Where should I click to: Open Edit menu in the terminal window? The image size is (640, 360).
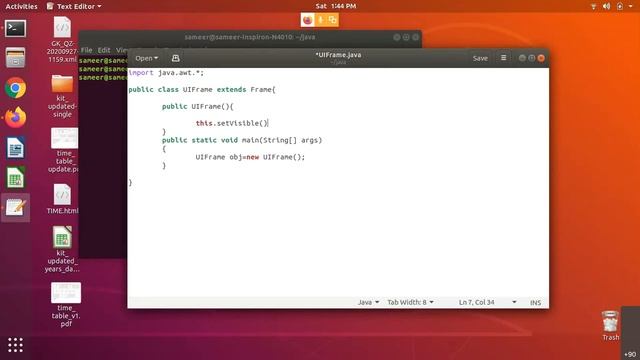(x=104, y=50)
